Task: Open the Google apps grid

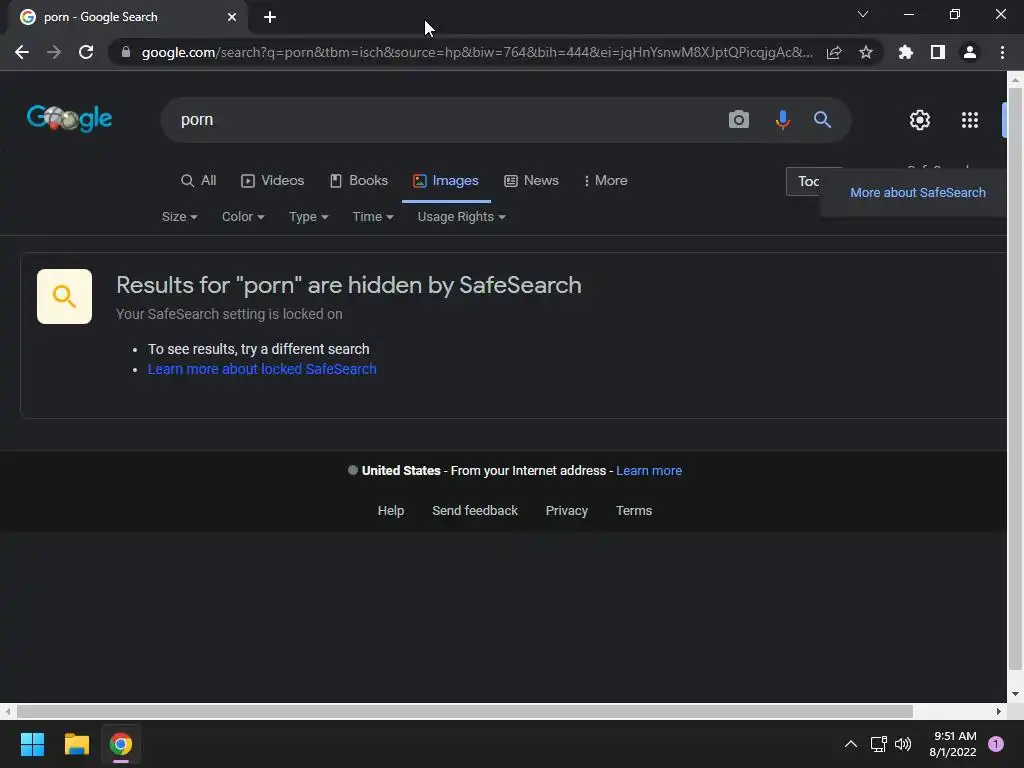Action: (x=970, y=120)
